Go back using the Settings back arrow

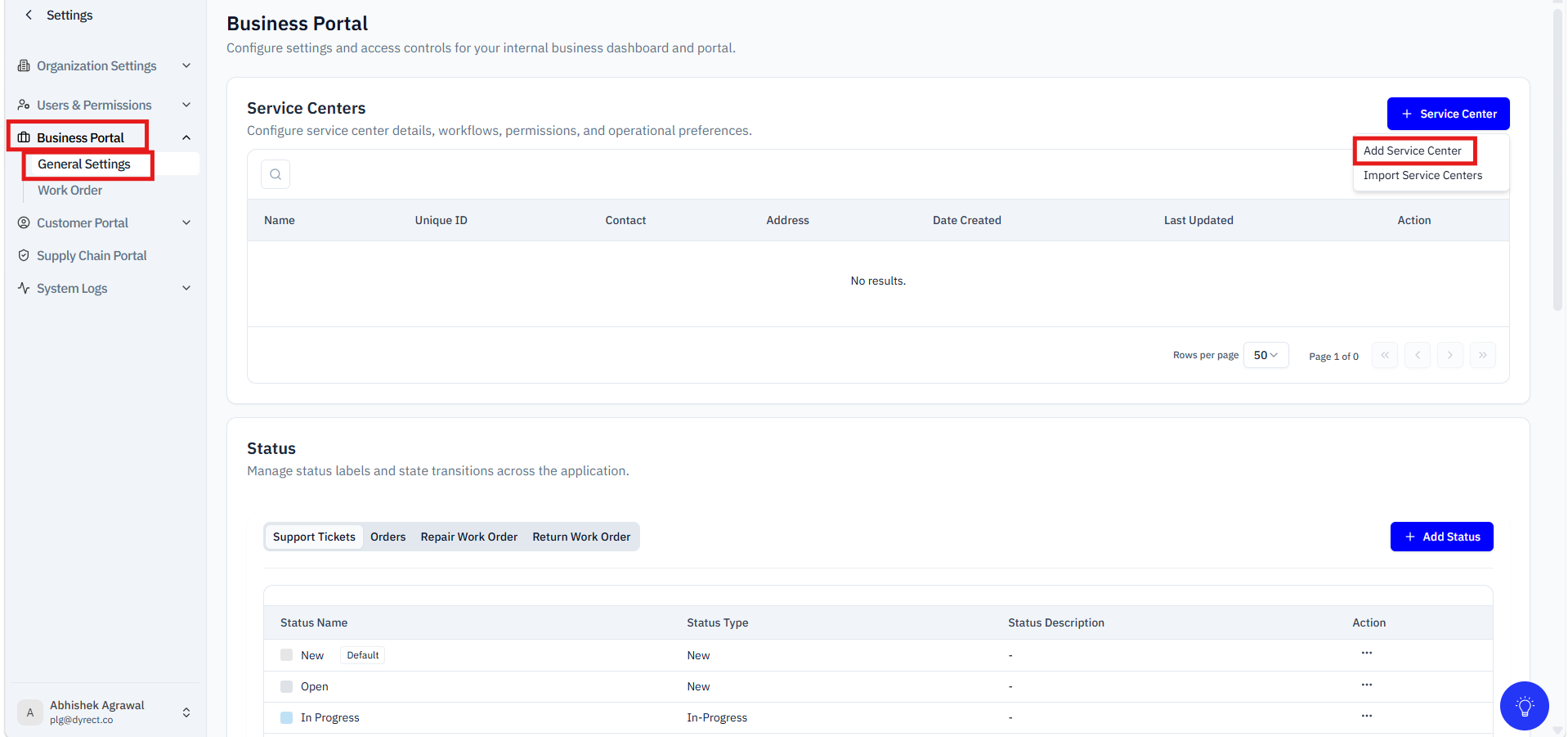(29, 15)
